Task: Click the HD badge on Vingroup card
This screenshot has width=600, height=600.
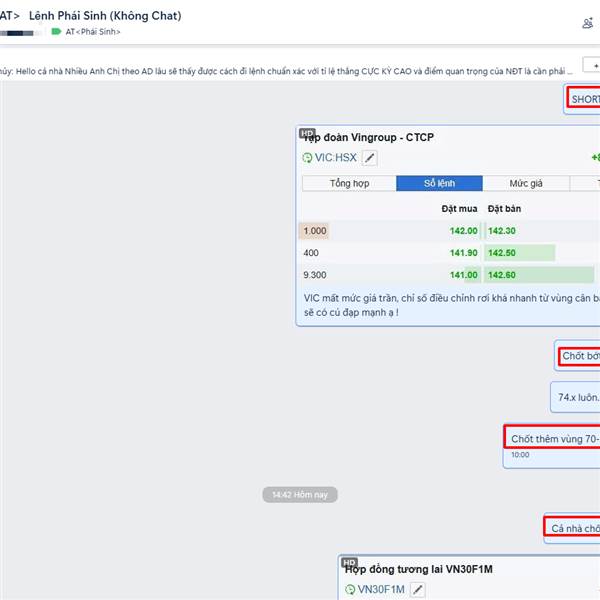Action: point(307,133)
